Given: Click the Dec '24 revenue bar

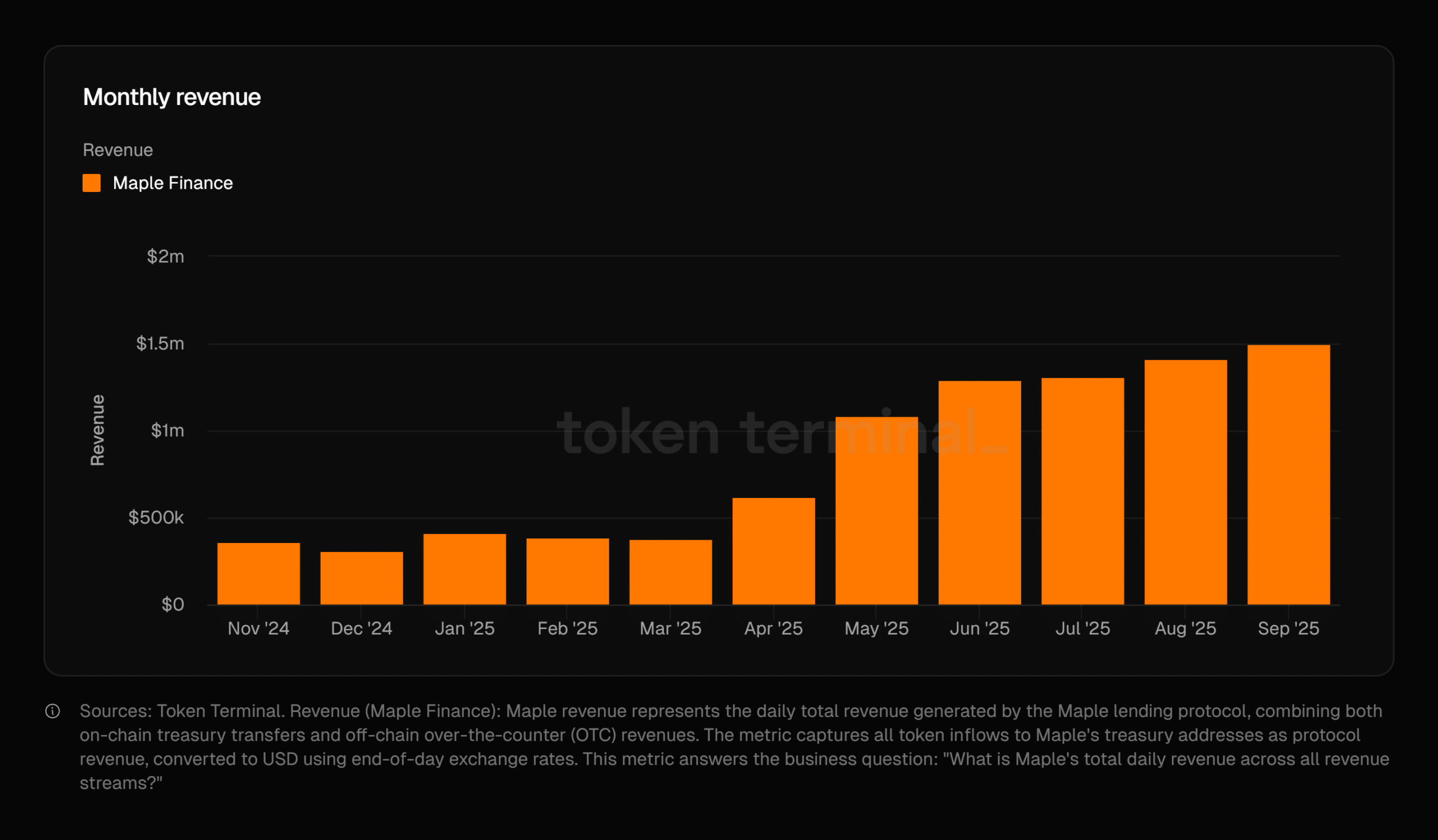Looking at the screenshot, I should click(361, 578).
